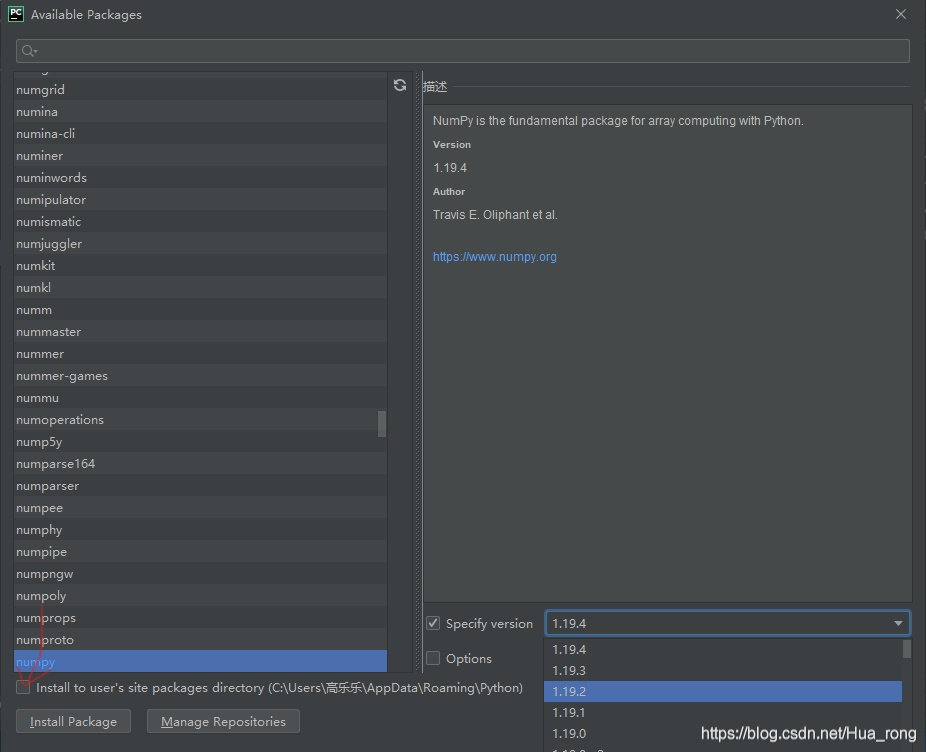Viewport: 926px width, 752px height.
Task: Select the numpoly package
Action: coord(200,596)
